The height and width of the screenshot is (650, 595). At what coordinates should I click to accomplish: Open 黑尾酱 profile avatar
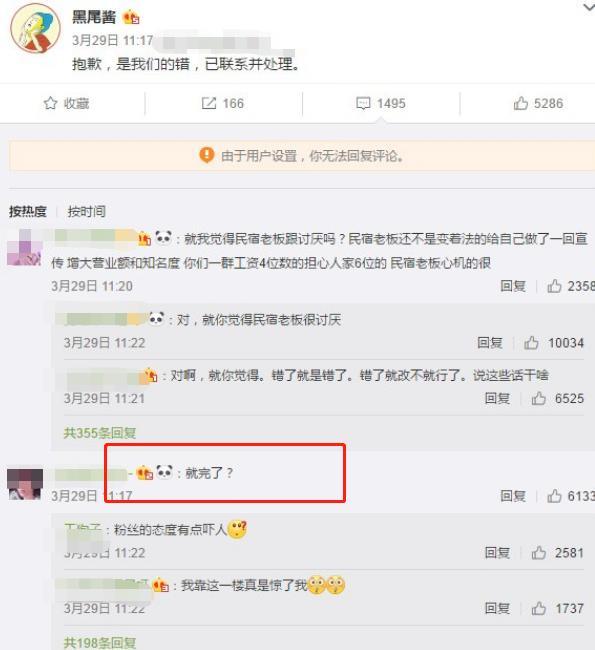[x=35, y=28]
